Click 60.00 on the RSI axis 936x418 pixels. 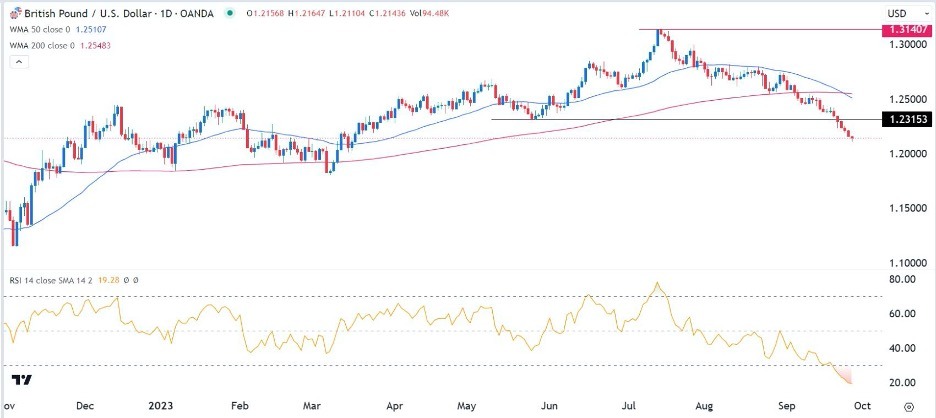pos(903,314)
